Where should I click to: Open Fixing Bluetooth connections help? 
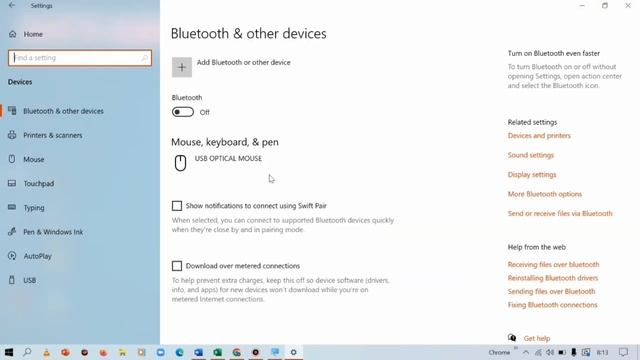tap(552, 305)
